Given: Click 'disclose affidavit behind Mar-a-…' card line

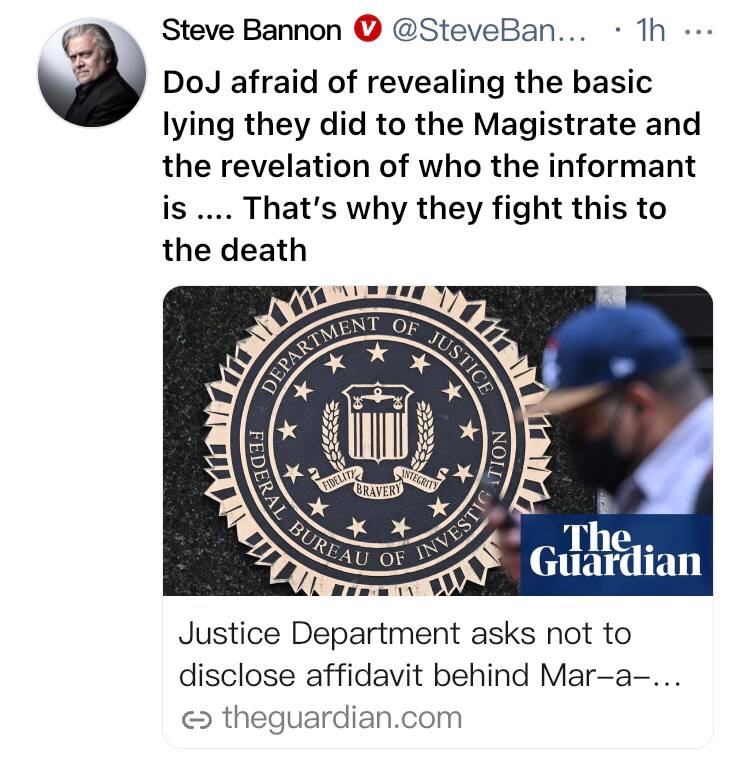Looking at the screenshot, I should [430, 675].
